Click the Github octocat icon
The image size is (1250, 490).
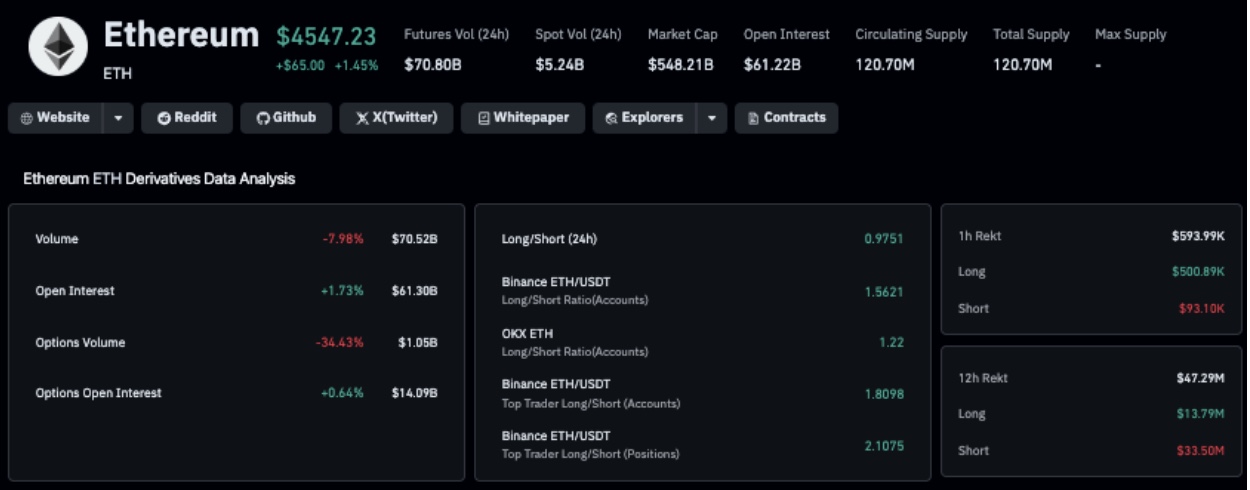pyautogui.click(x=263, y=118)
